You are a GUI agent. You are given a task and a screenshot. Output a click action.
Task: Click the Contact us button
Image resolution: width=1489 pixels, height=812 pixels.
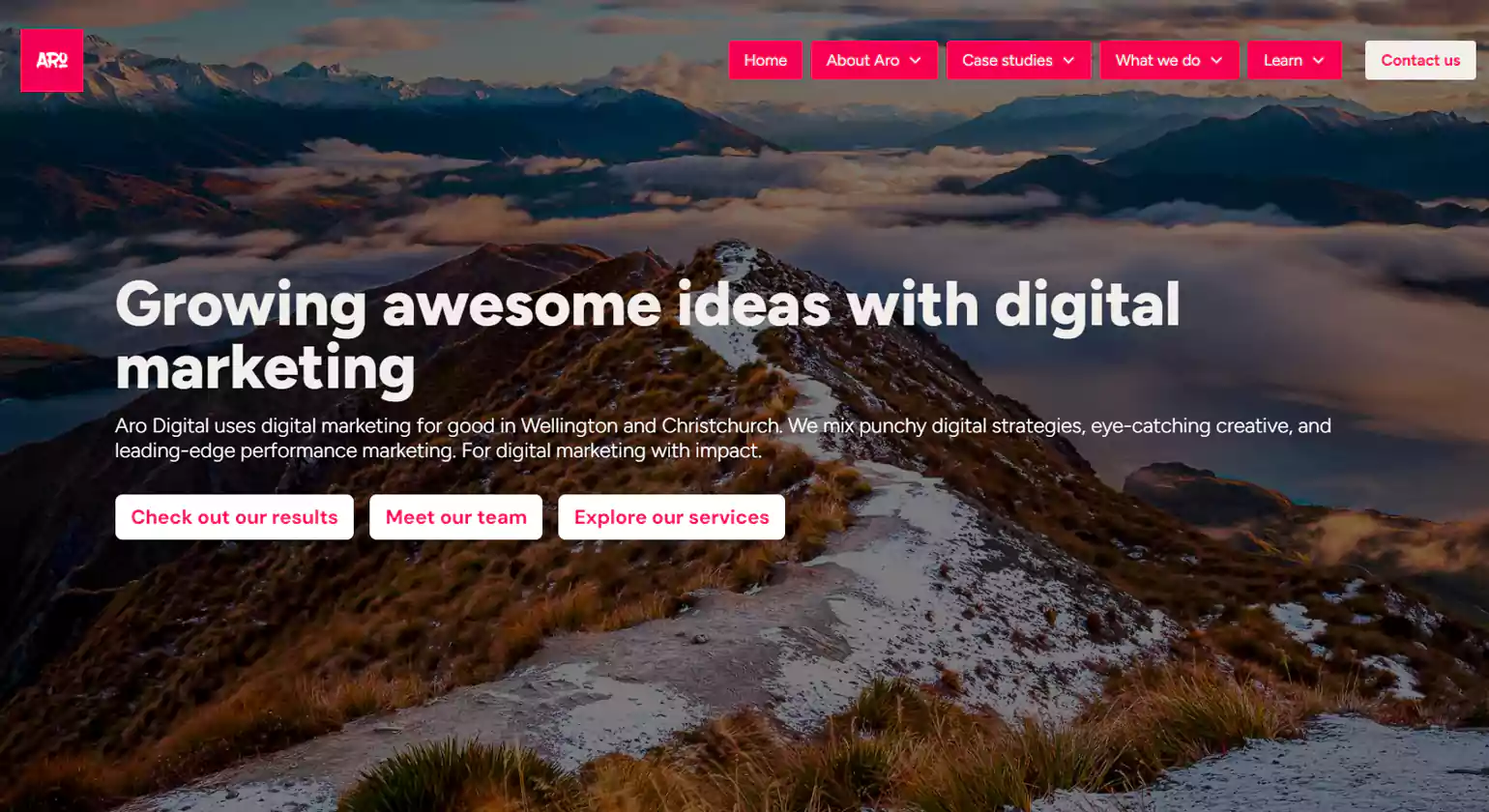[1420, 60]
